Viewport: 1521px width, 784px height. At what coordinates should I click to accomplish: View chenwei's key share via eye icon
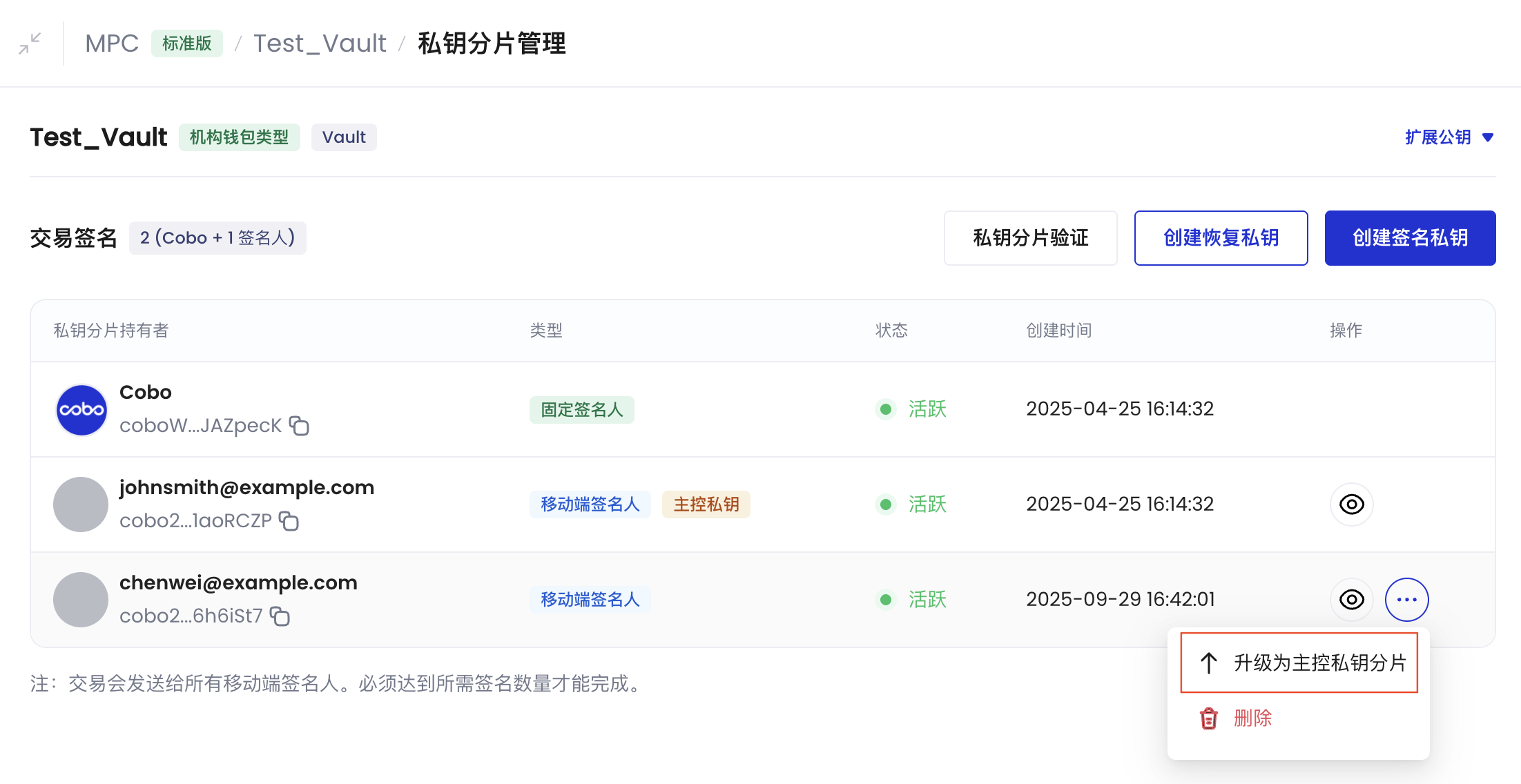click(x=1351, y=600)
